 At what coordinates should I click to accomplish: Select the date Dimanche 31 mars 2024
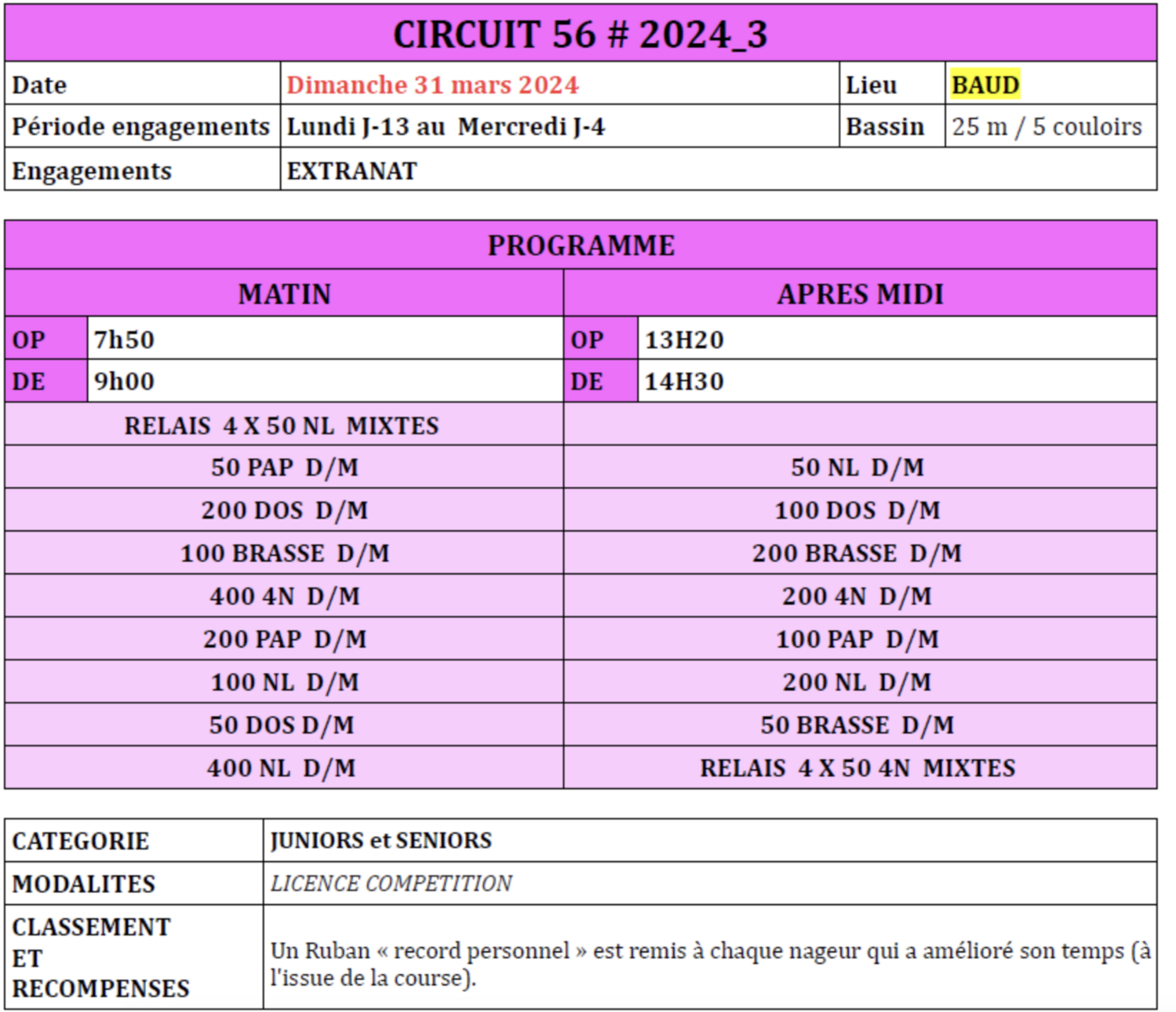(432, 85)
